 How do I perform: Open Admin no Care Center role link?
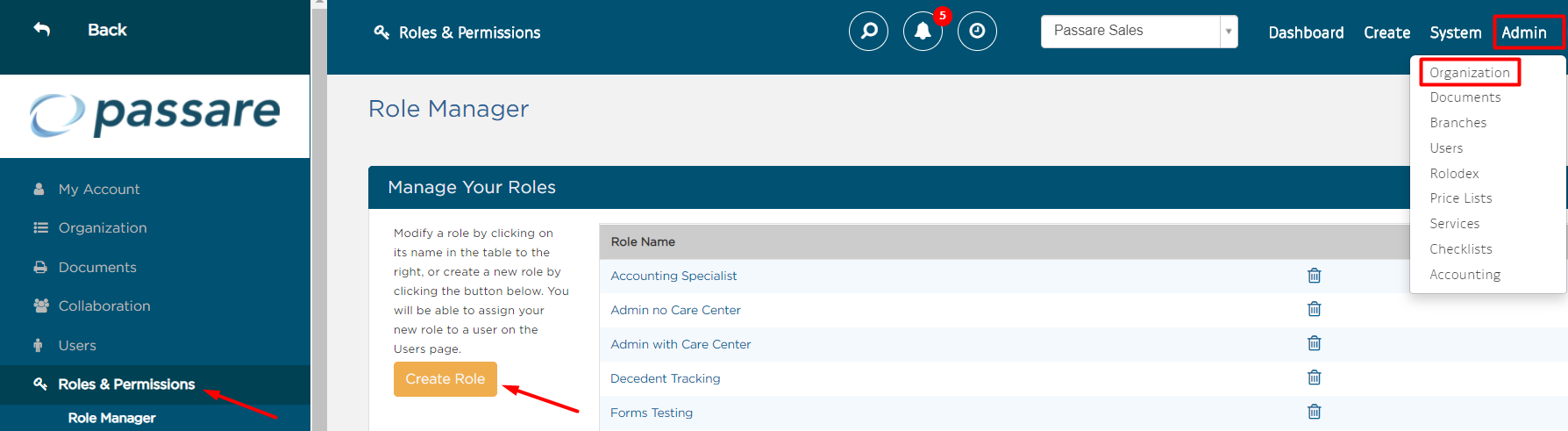[x=675, y=310]
